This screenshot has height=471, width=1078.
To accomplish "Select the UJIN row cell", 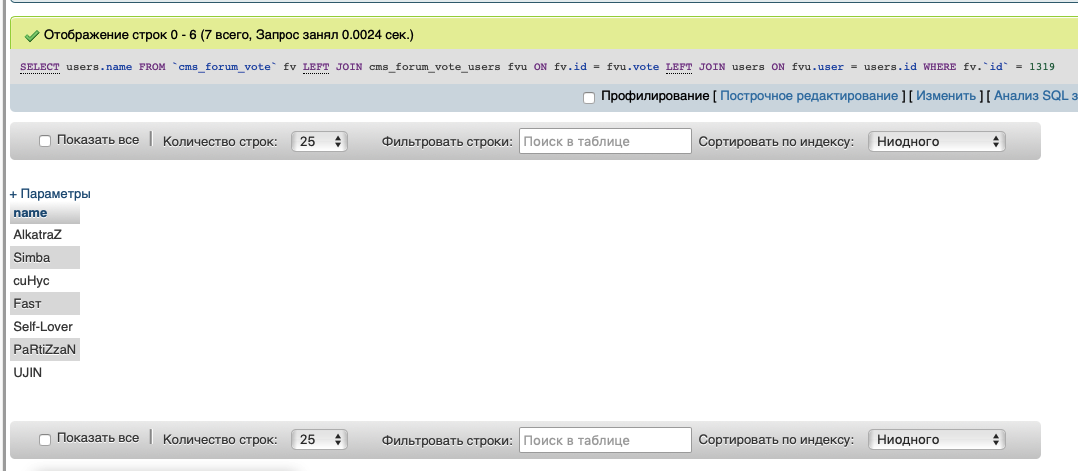I will (x=45, y=373).
